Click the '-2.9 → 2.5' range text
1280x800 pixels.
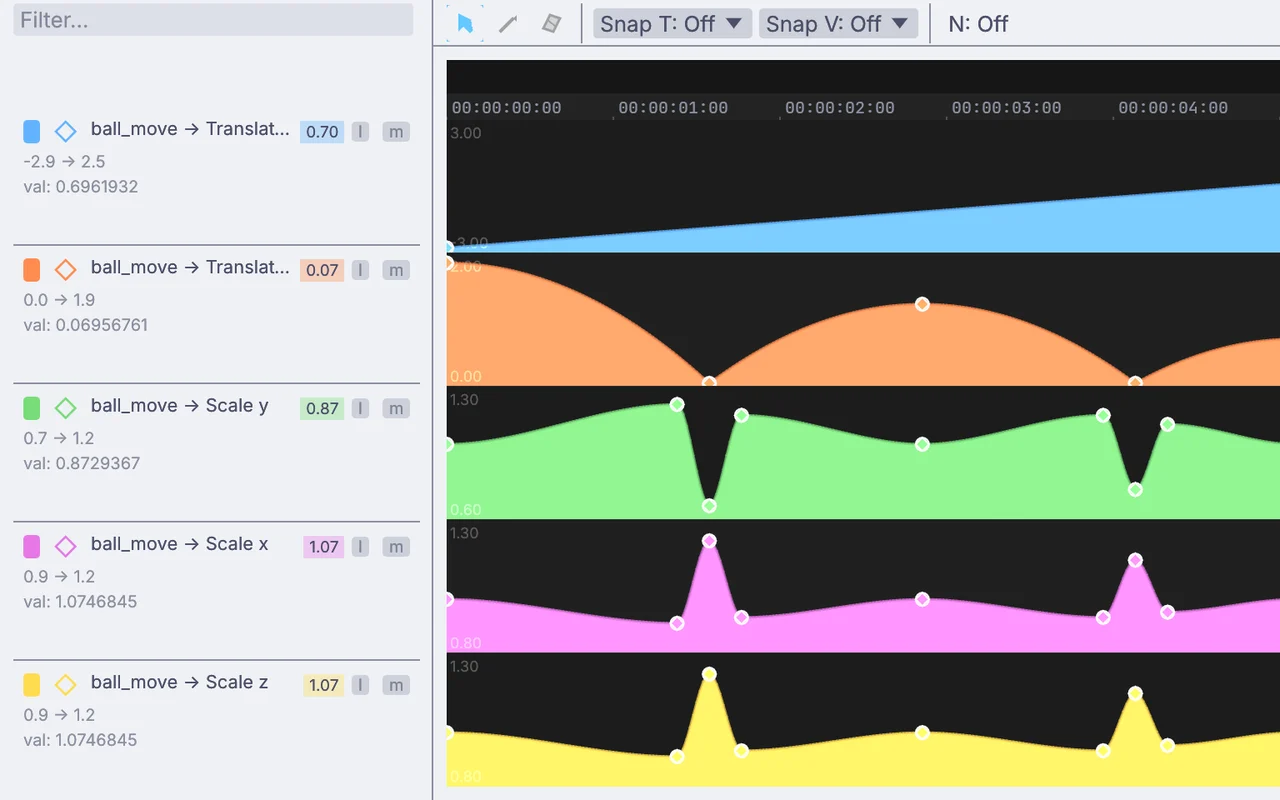point(64,161)
